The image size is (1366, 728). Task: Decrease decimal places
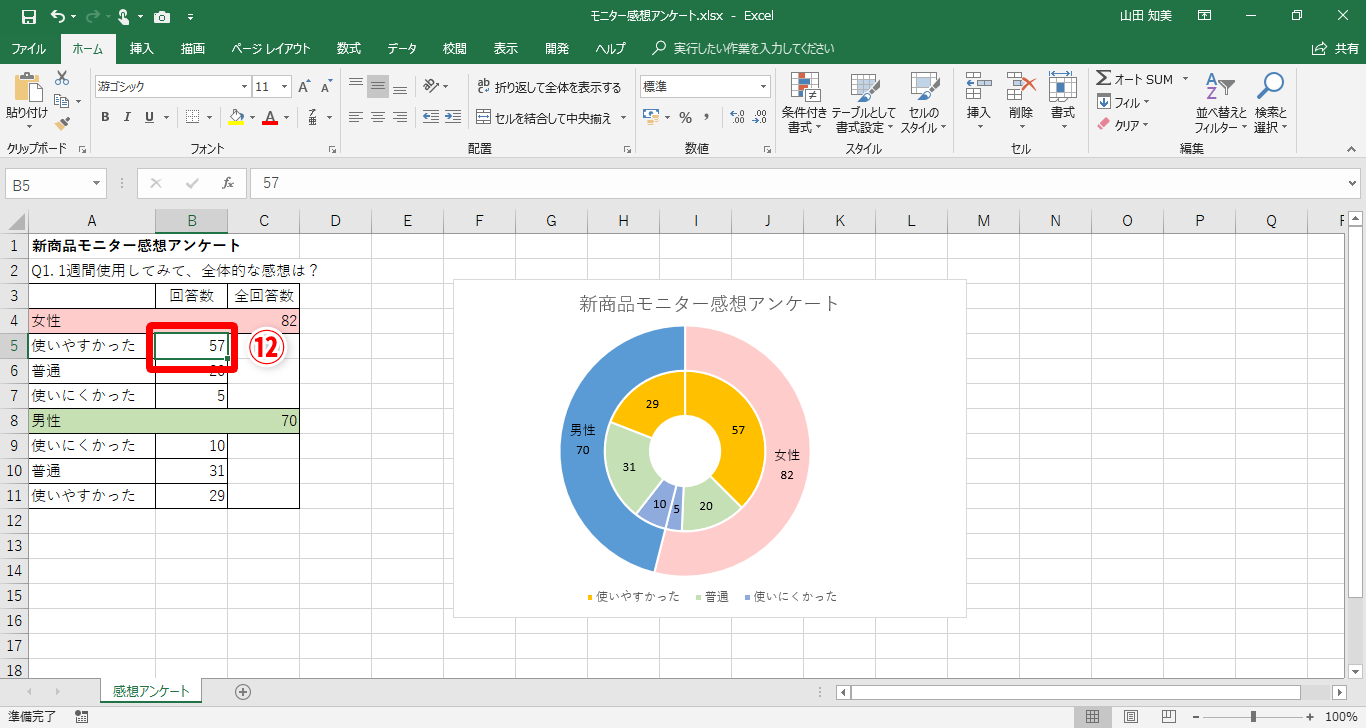(x=760, y=118)
